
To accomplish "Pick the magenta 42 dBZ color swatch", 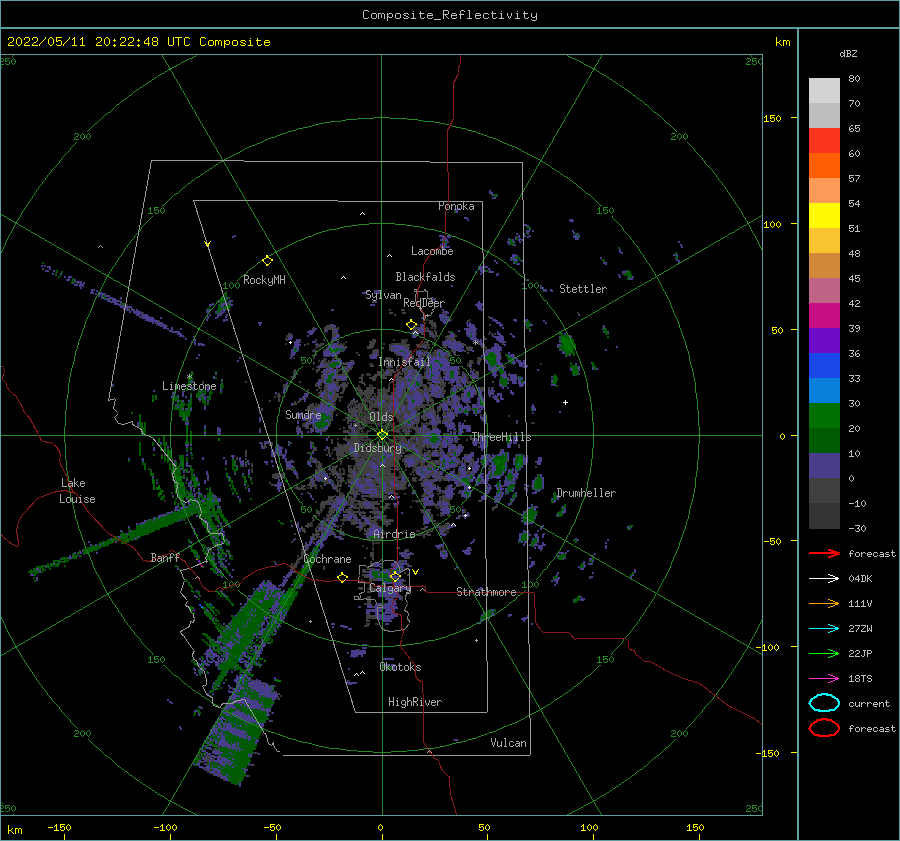I will point(824,315).
